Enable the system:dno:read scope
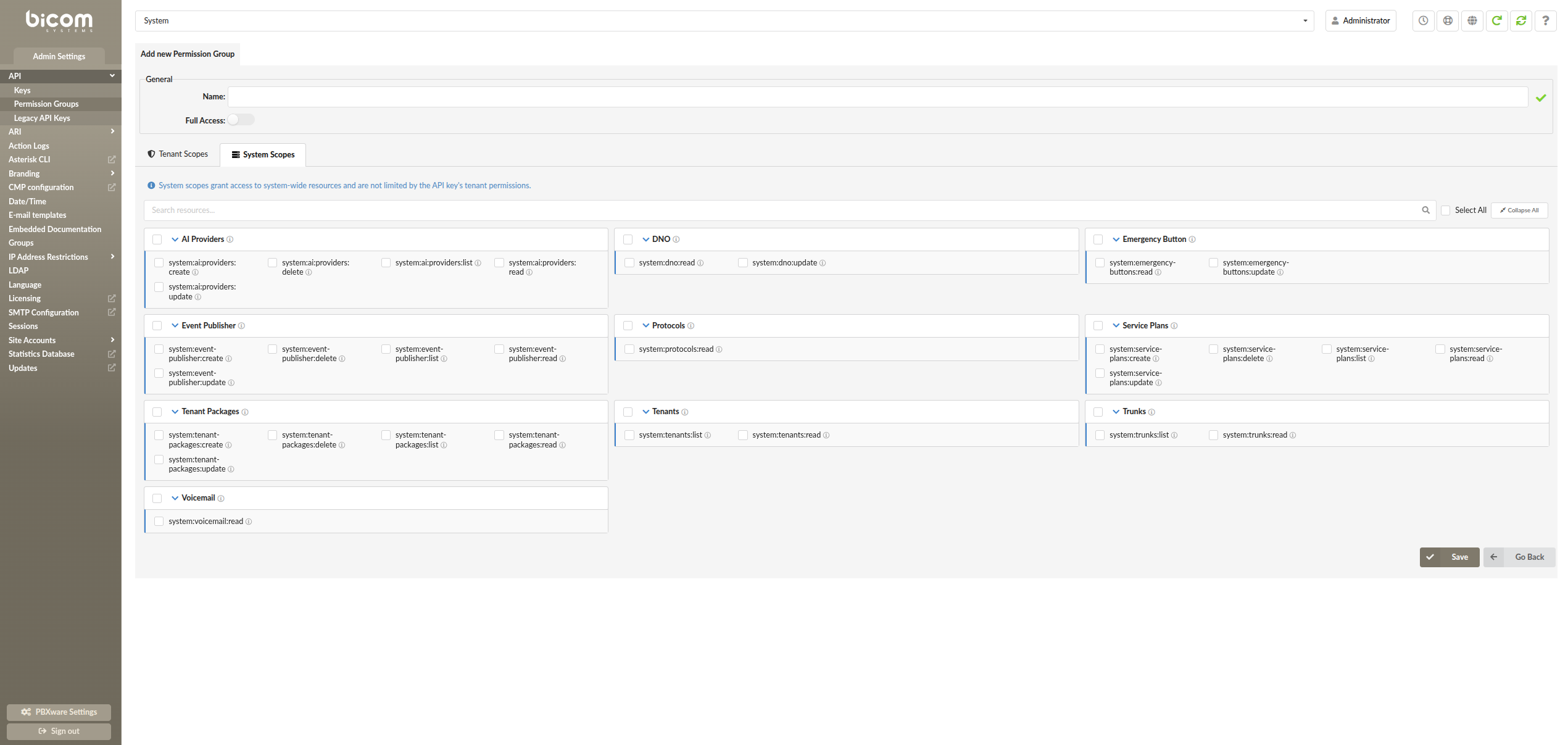Viewport: 1568px width, 745px height. click(629, 263)
